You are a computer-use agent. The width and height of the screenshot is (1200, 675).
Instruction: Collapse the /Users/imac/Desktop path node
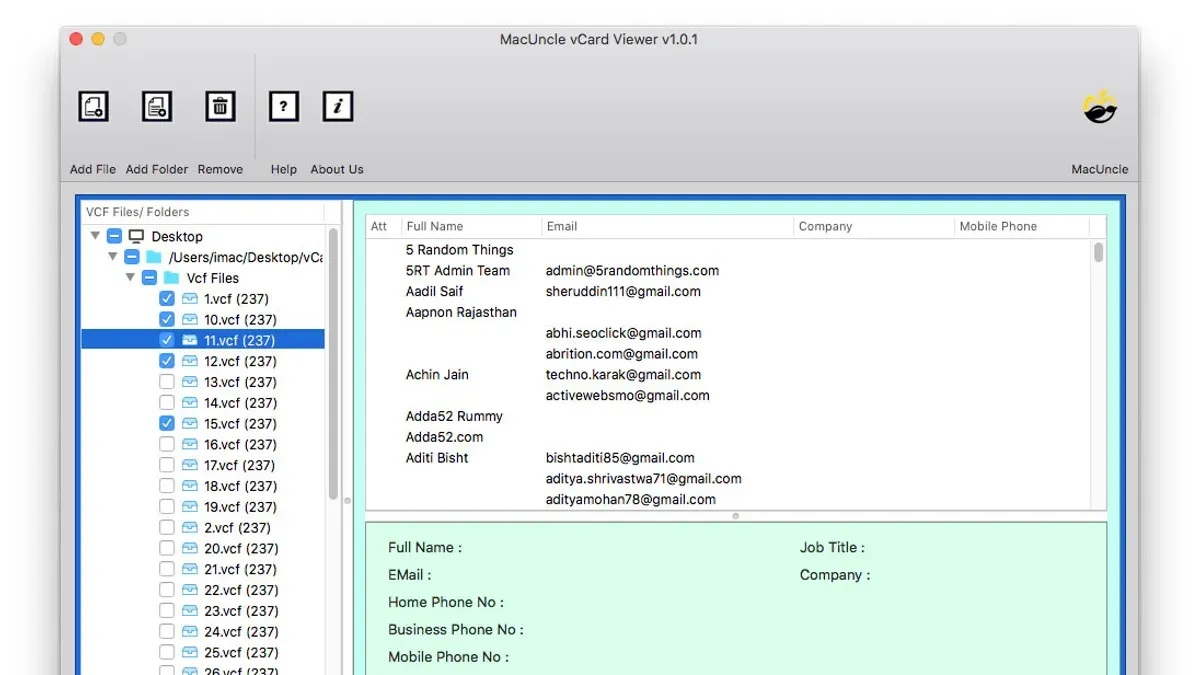(113, 257)
